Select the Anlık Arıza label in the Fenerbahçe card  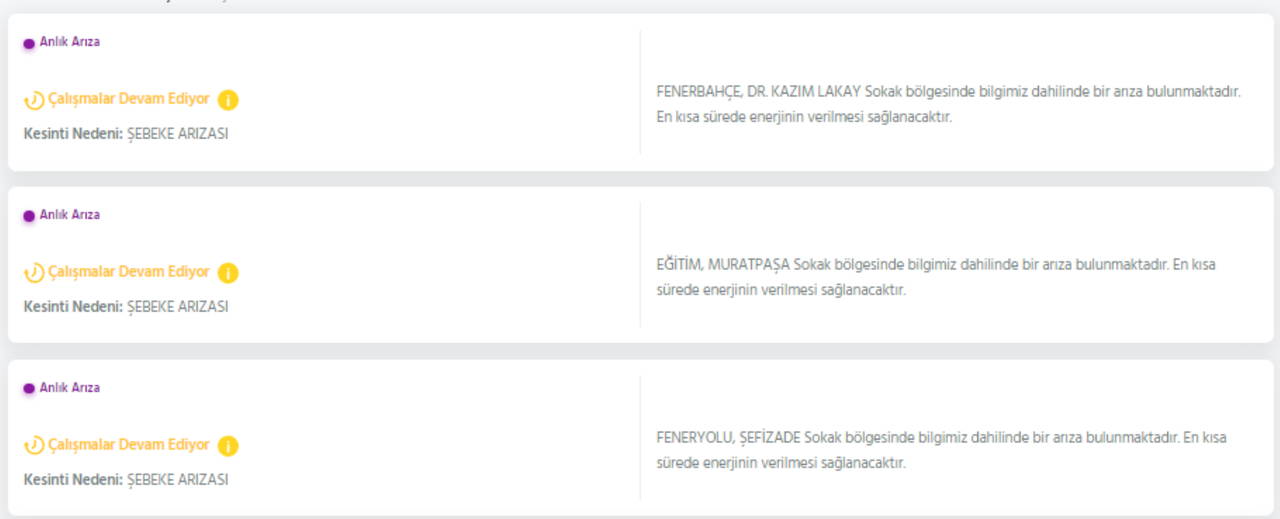[69, 42]
